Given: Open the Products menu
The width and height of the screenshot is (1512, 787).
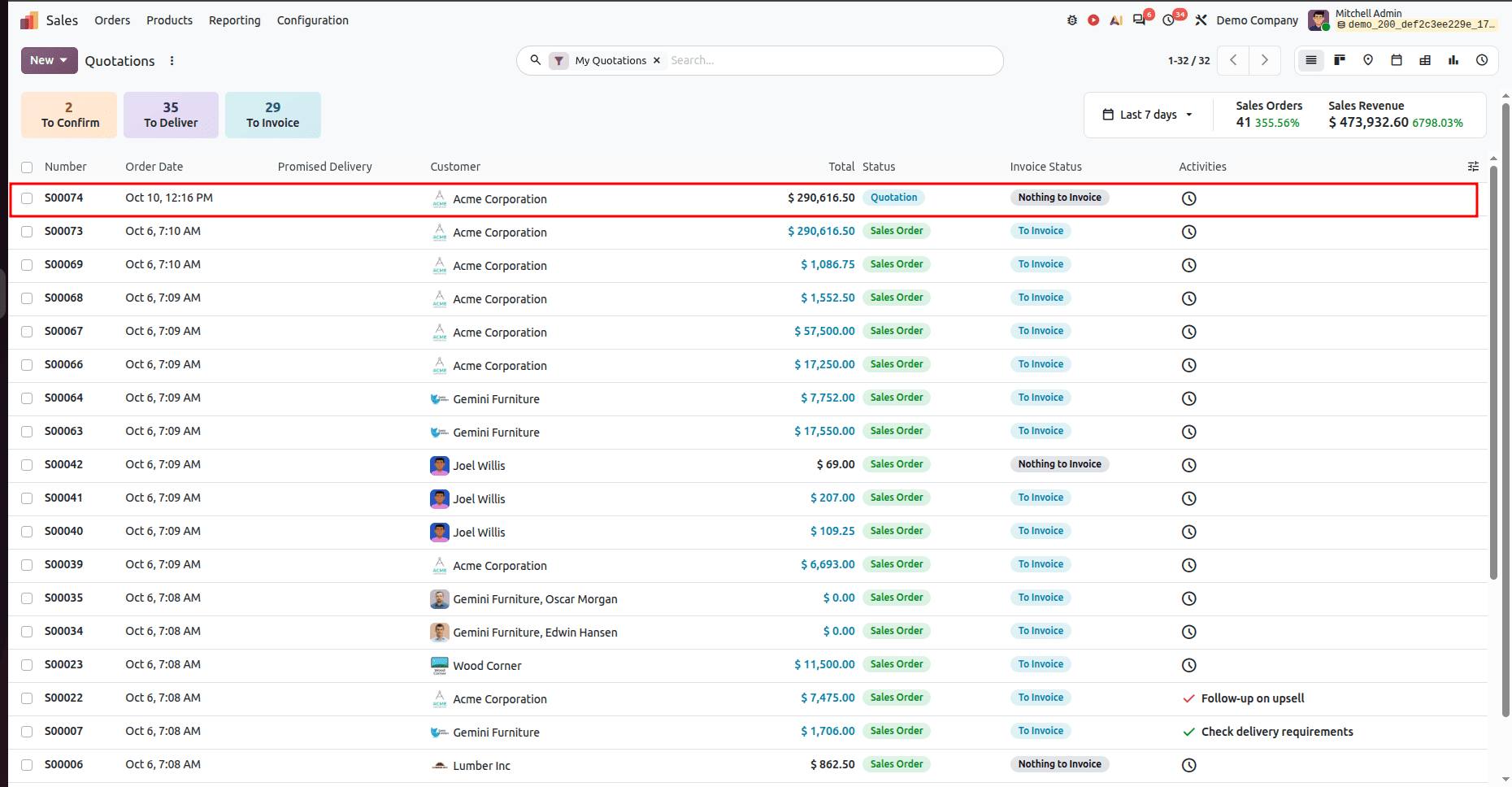Looking at the screenshot, I should 169,20.
